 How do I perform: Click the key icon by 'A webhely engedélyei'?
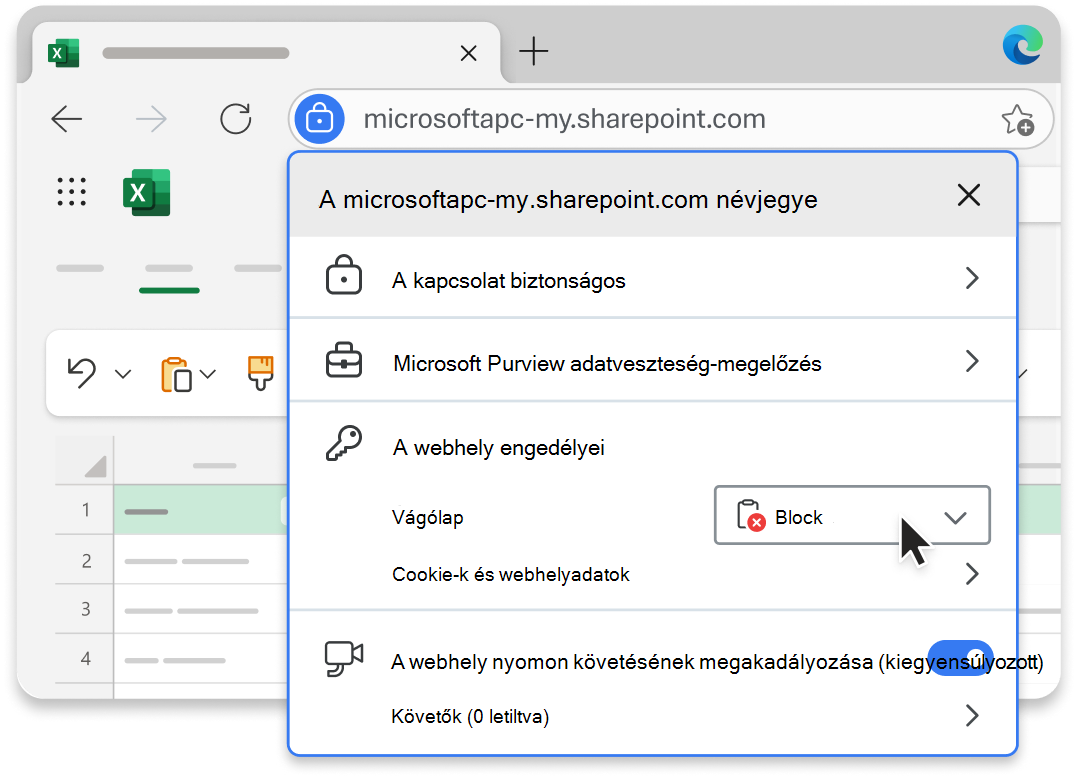pos(343,443)
